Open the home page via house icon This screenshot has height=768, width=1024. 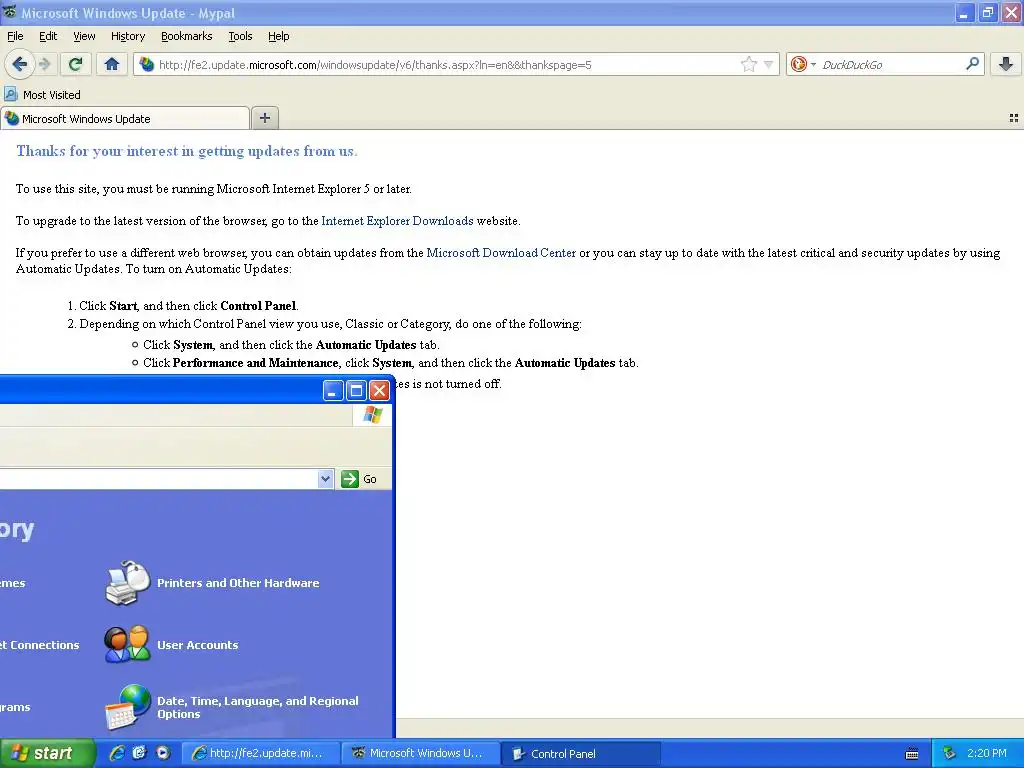[112, 64]
